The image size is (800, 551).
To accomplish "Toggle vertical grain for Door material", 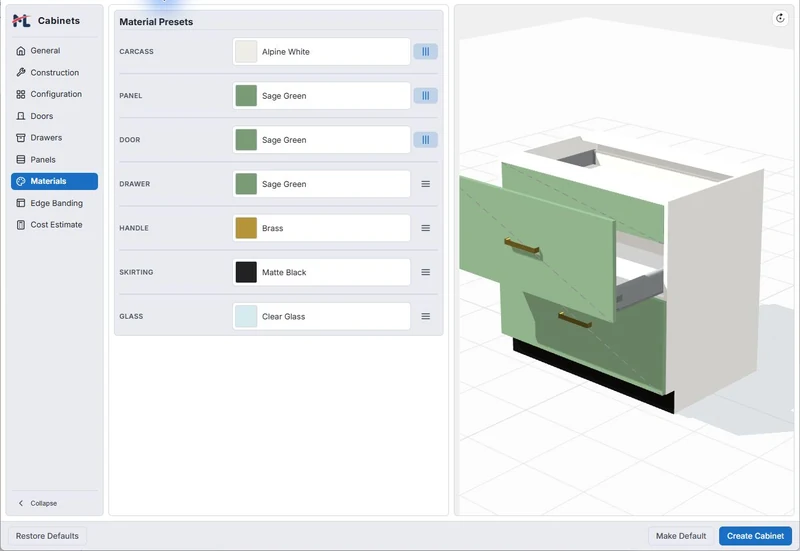I will 426,140.
